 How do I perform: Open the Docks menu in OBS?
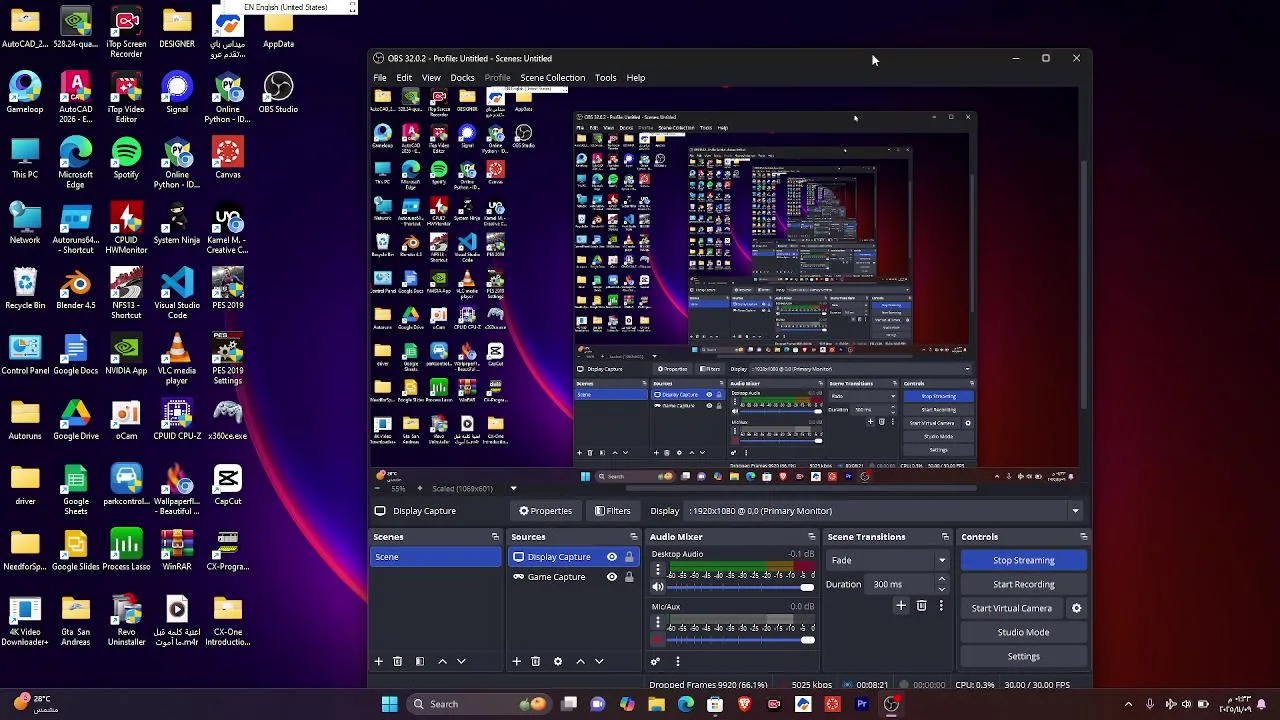coord(462,78)
